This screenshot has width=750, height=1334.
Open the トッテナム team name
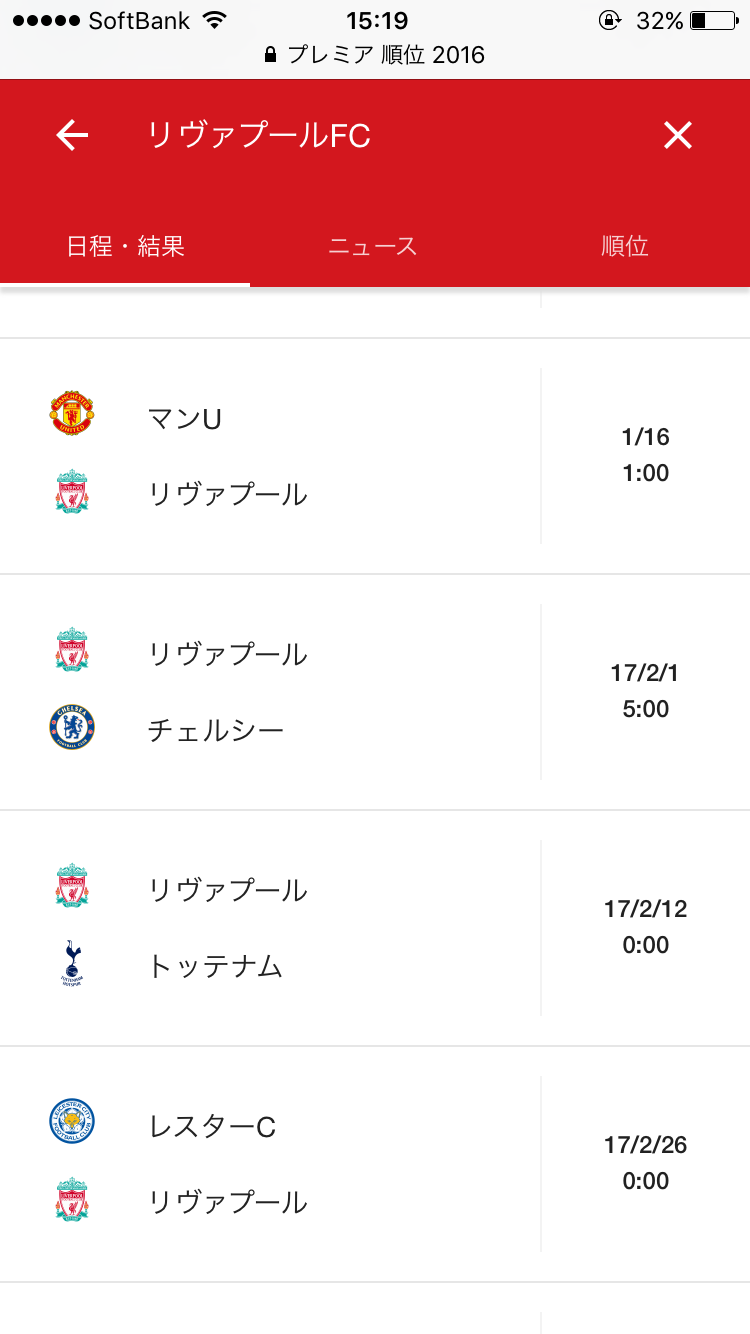click(216, 966)
